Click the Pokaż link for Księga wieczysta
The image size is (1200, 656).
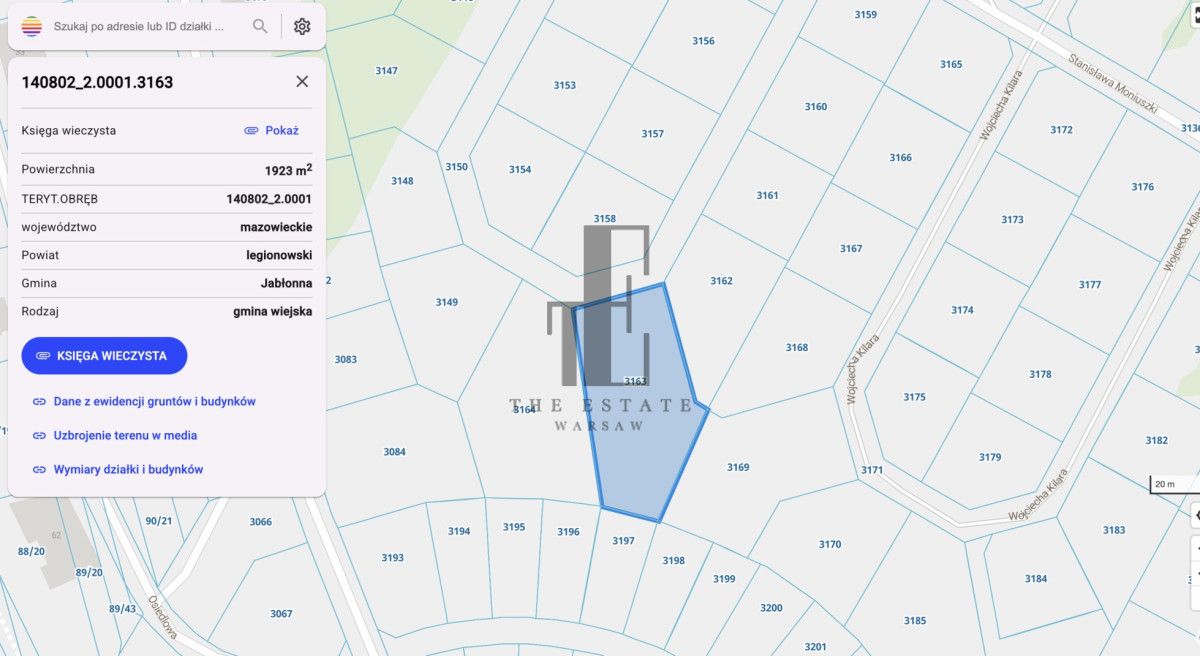click(272, 130)
